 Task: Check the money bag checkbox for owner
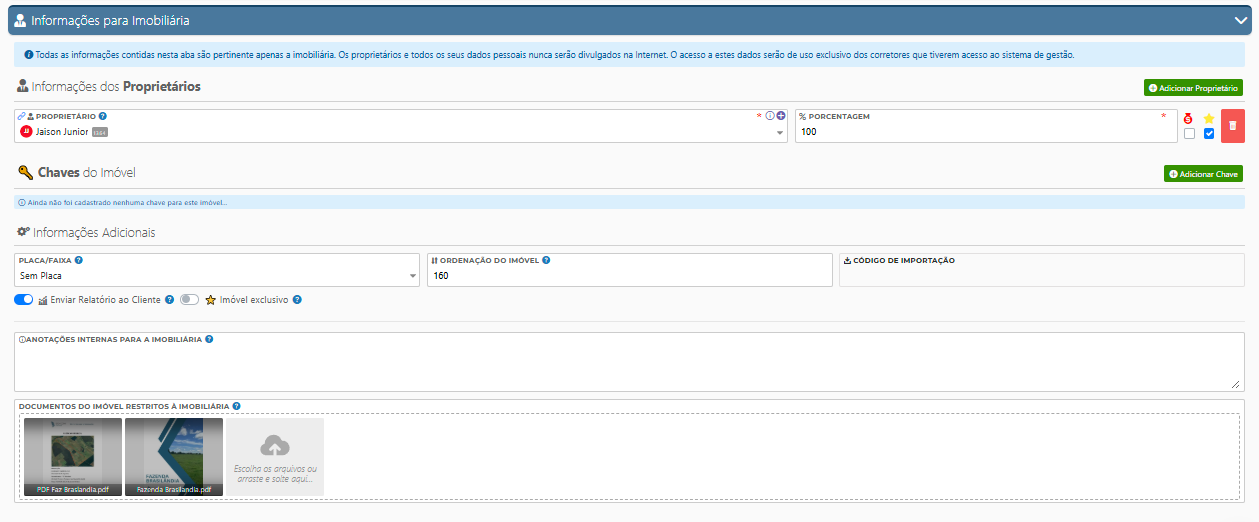(x=1189, y=134)
